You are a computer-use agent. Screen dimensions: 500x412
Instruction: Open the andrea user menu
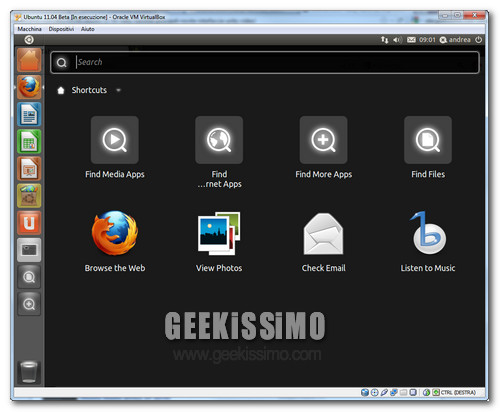[x=455, y=40]
